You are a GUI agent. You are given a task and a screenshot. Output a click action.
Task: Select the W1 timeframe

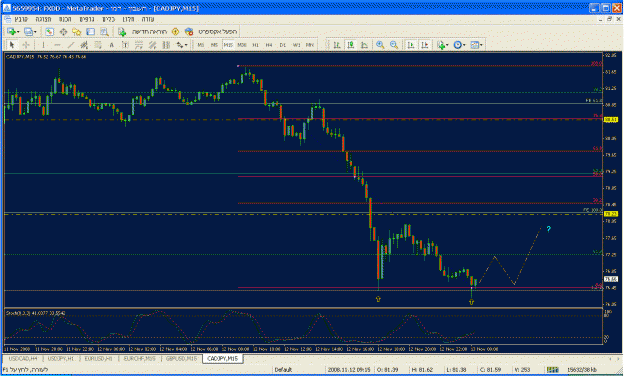point(296,45)
